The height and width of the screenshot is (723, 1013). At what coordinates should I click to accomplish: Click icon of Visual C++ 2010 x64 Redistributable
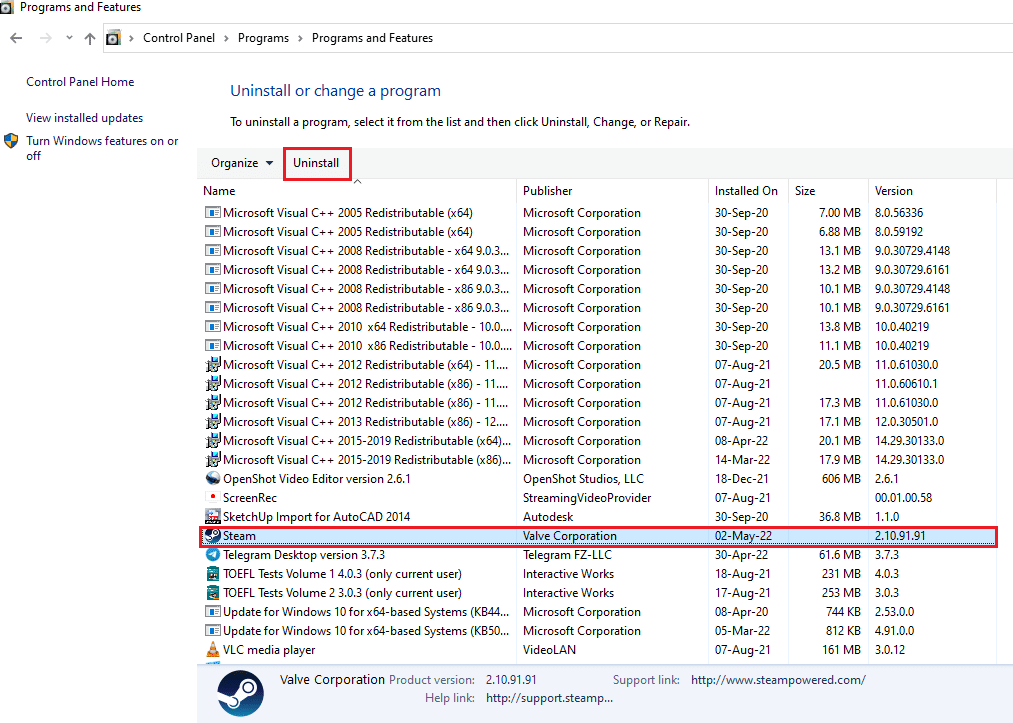213,326
